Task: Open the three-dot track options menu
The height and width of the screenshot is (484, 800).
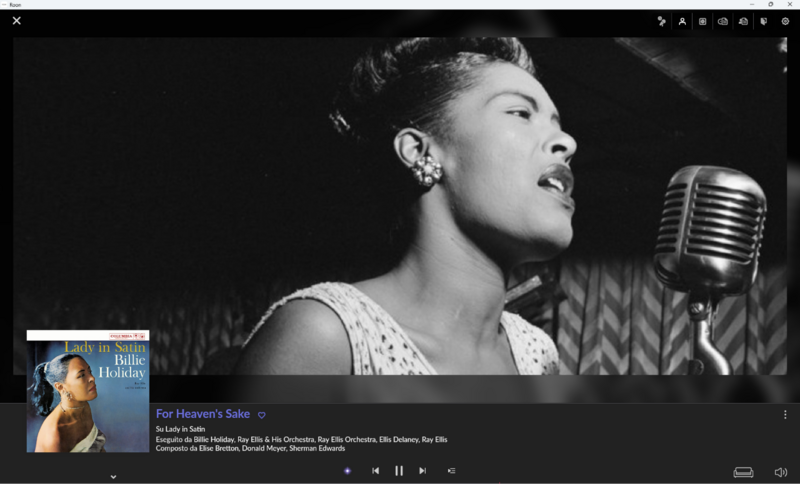Action: tap(785, 415)
